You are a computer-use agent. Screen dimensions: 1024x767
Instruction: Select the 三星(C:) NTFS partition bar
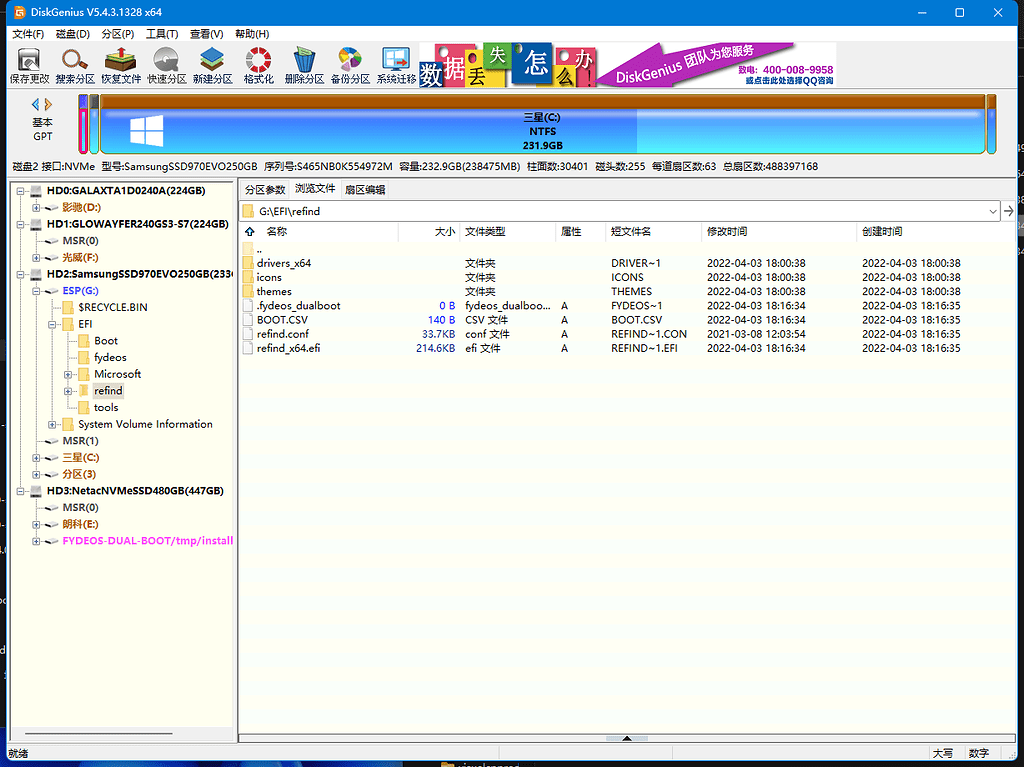(x=540, y=131)
